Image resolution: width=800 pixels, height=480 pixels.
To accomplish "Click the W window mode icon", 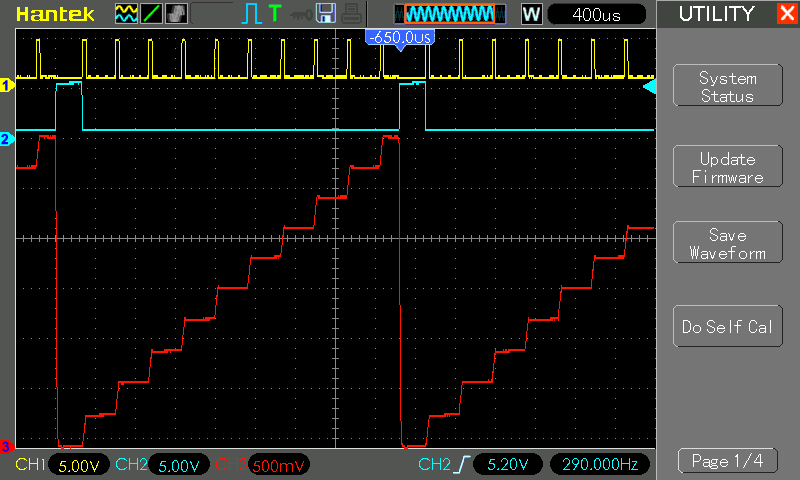I will 531,13.
